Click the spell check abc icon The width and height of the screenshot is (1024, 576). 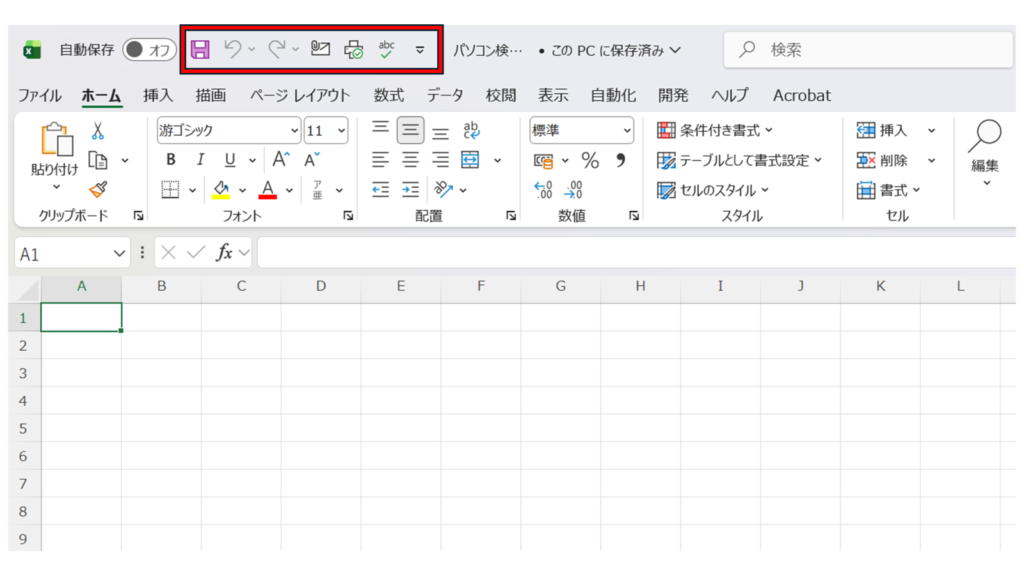tap(387, 49)
